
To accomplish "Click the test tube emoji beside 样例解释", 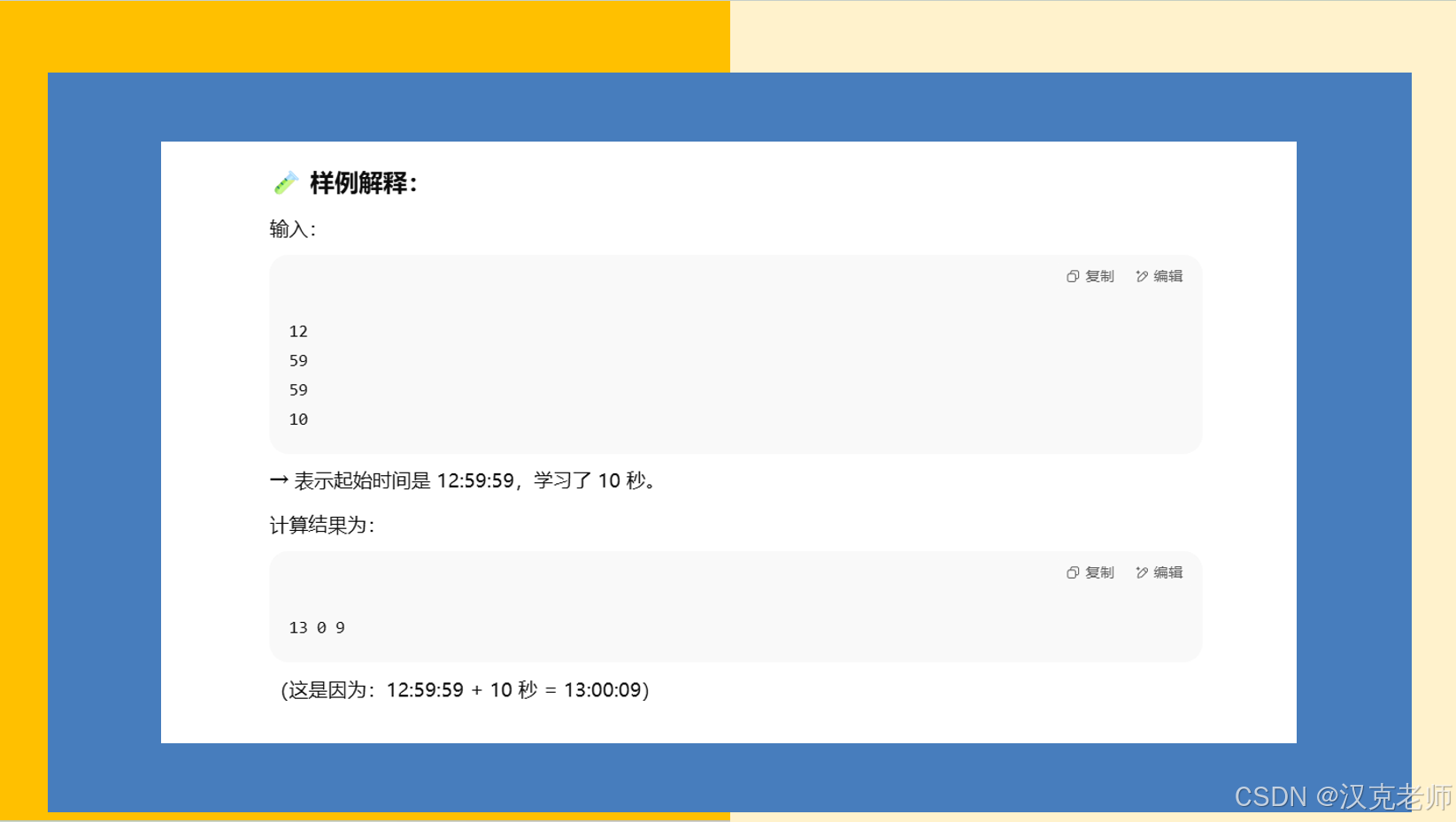I will pyautogui.click(x=286, y=182).
